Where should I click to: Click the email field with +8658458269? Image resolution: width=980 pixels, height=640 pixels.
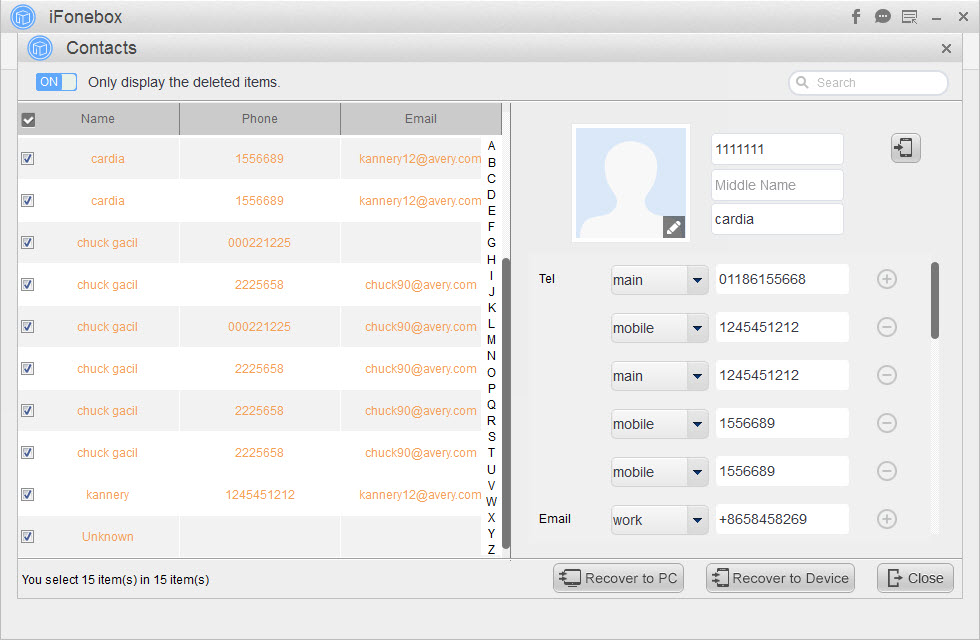tap(782, 519)
